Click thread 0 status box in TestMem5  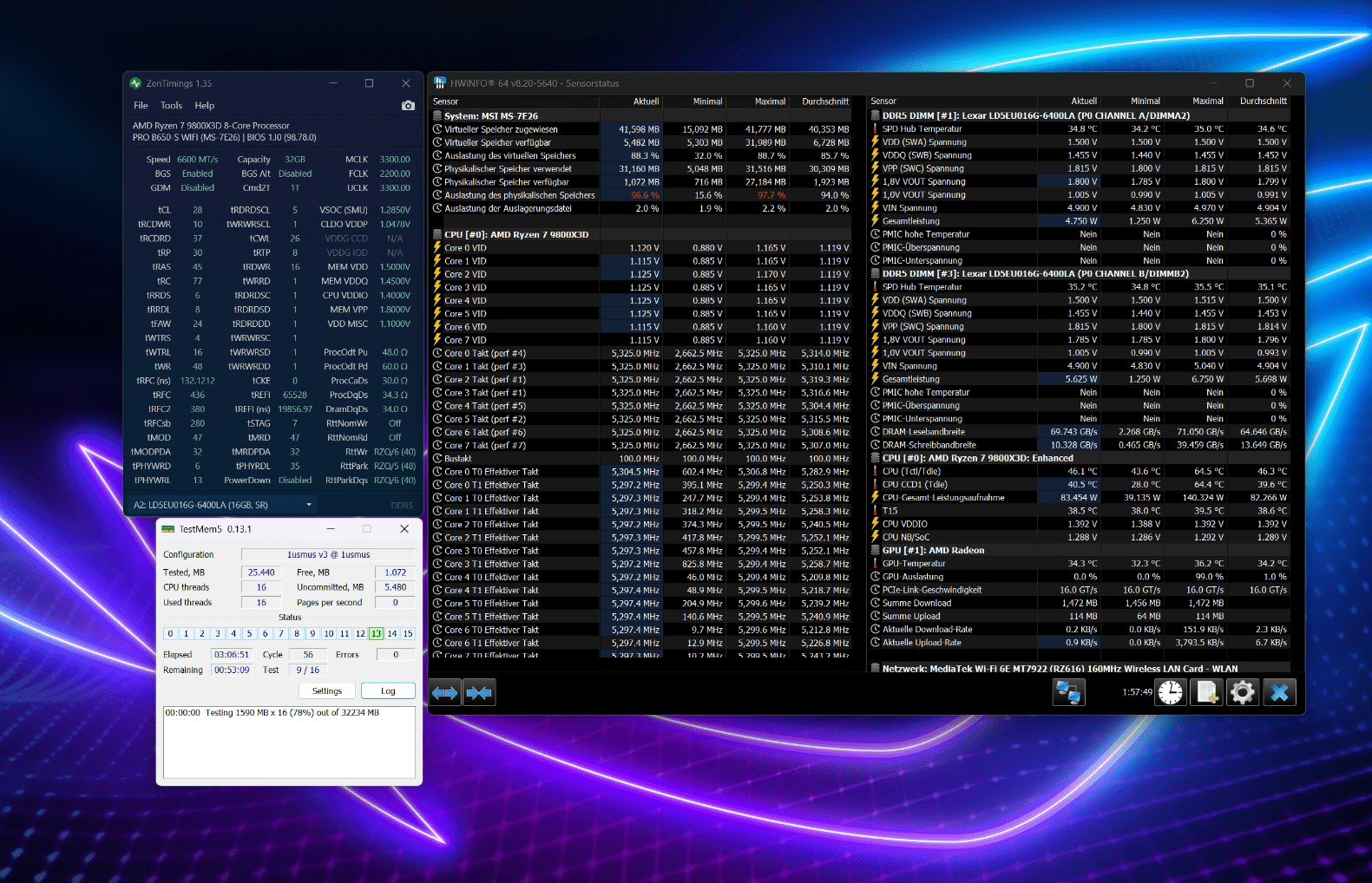pos(171,634)
